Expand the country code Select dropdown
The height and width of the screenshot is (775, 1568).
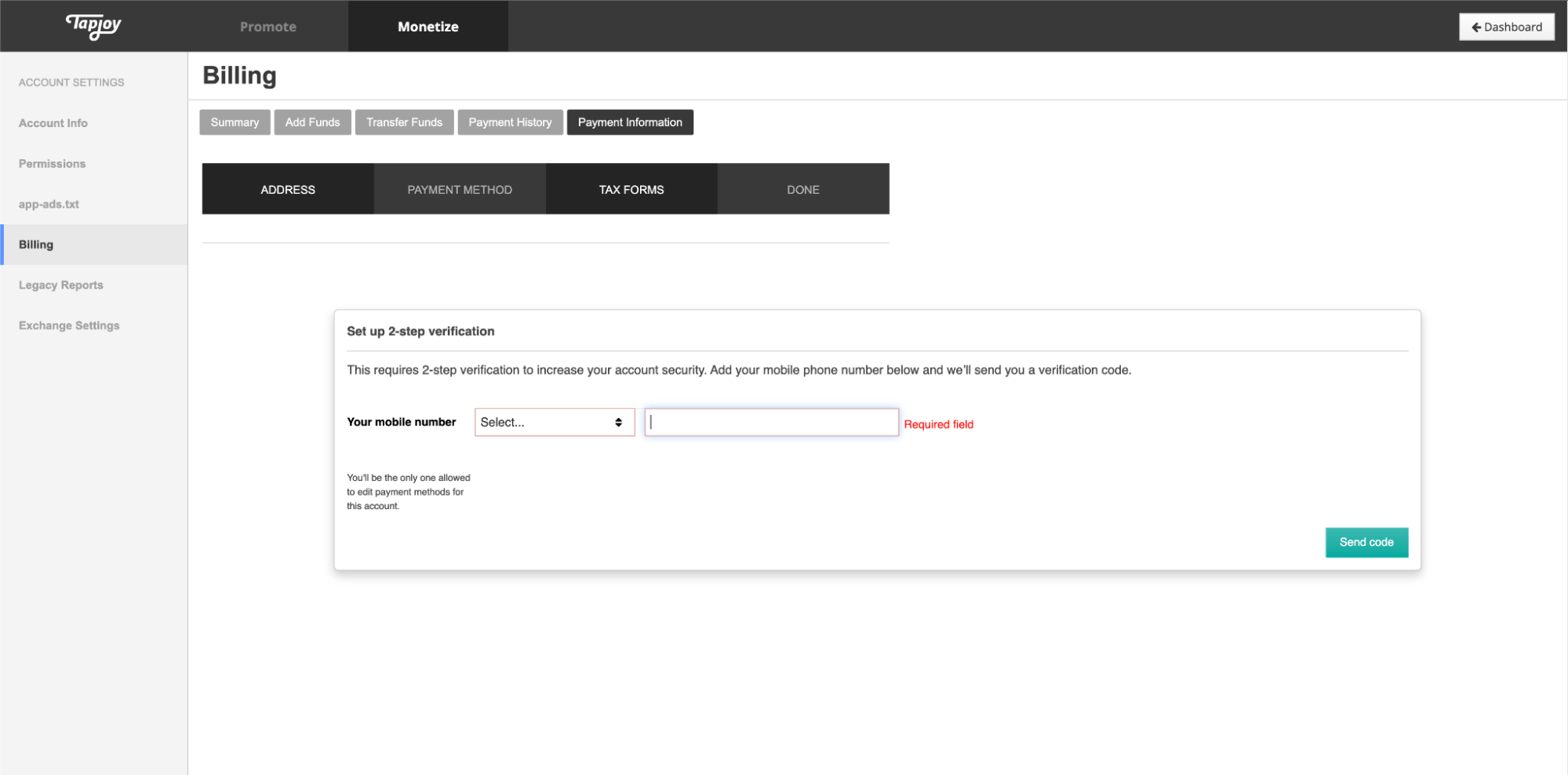554,422
